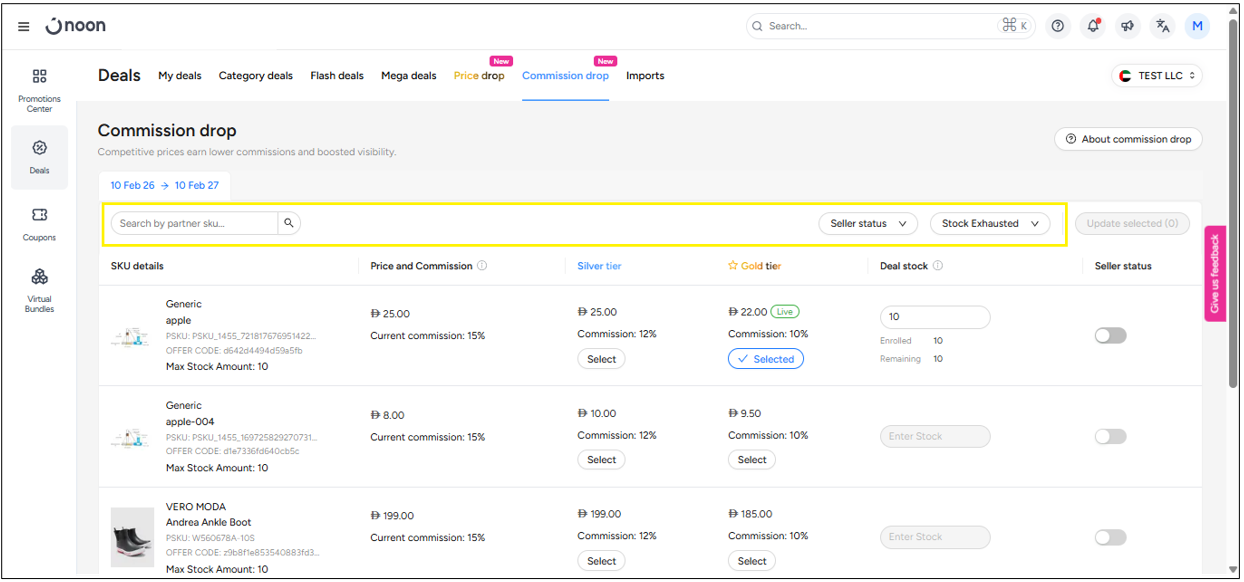The width and height of the screenshot is (1244, 582).
Task: Open the hamburger menu icon
Action: 24,27
